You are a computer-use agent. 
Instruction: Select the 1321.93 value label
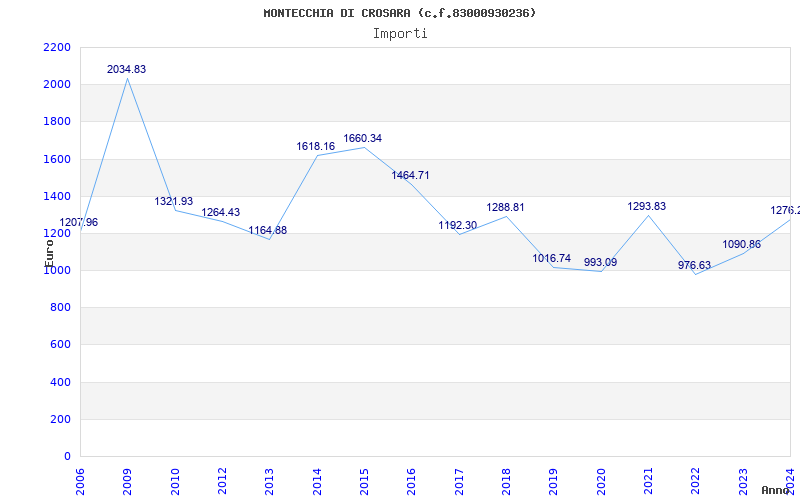pos(174,202)
